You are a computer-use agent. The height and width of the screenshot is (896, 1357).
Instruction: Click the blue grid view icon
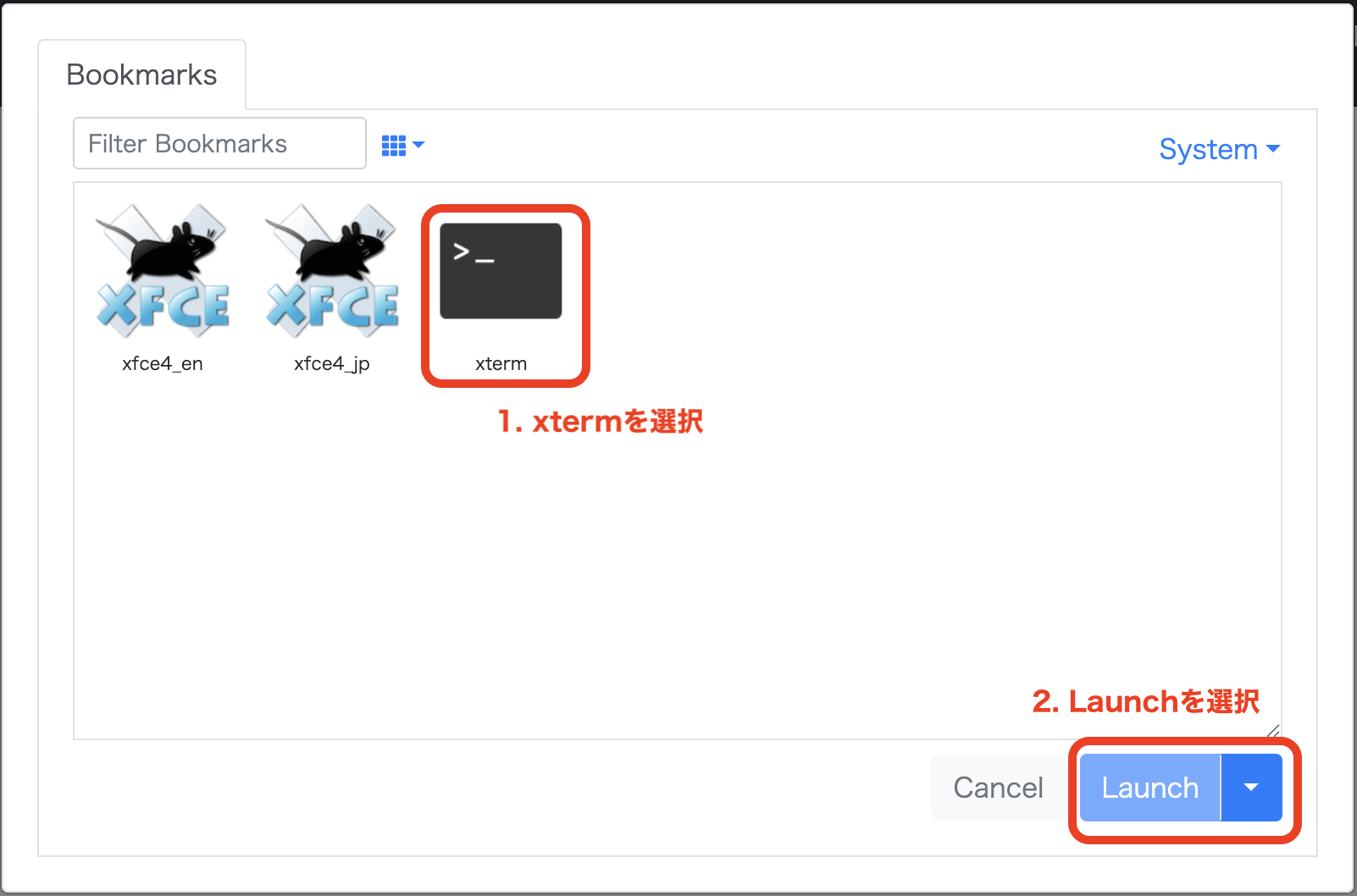(x=394, y=146)
